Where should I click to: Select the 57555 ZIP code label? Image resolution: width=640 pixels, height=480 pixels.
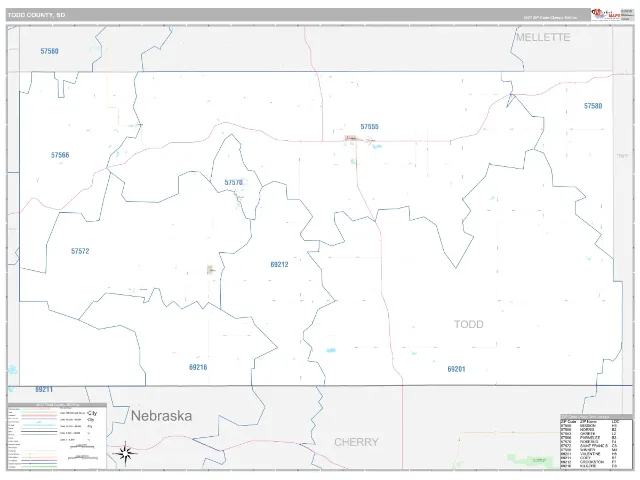(x=369, y=127)
